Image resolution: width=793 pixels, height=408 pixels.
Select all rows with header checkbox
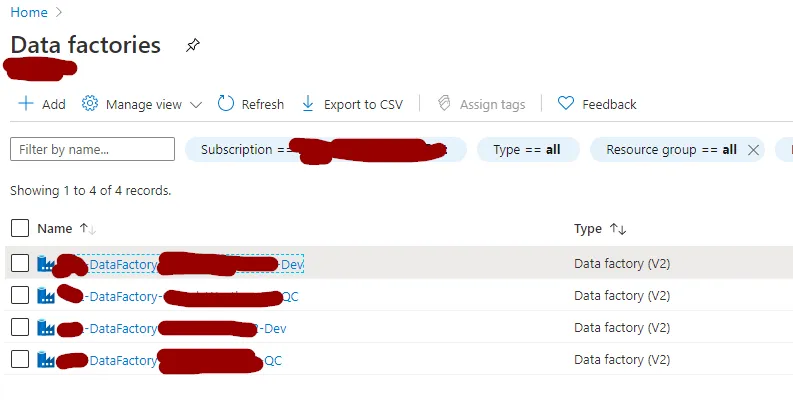click(x=20, y=229)
